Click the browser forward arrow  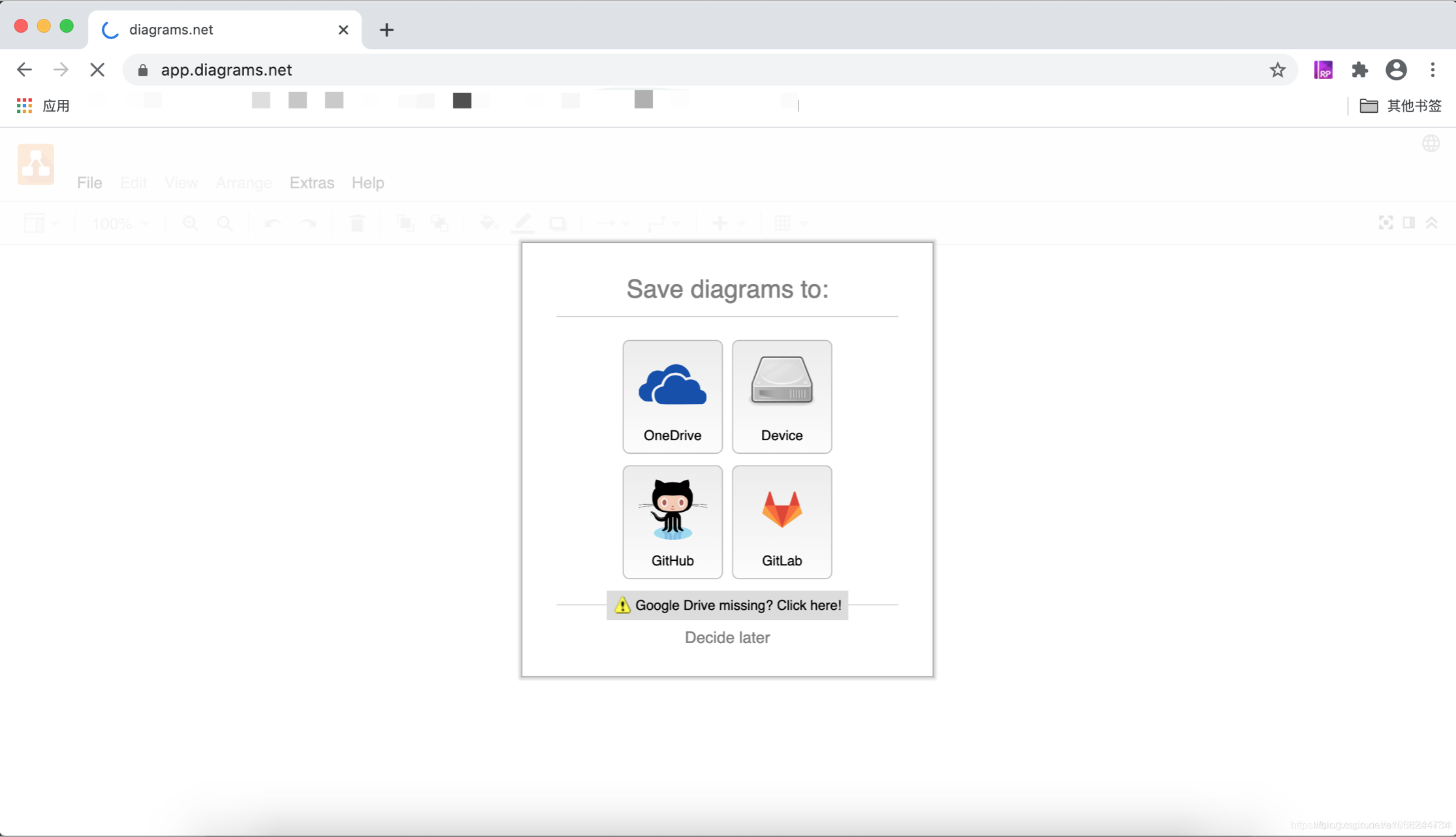pos(61,70)
